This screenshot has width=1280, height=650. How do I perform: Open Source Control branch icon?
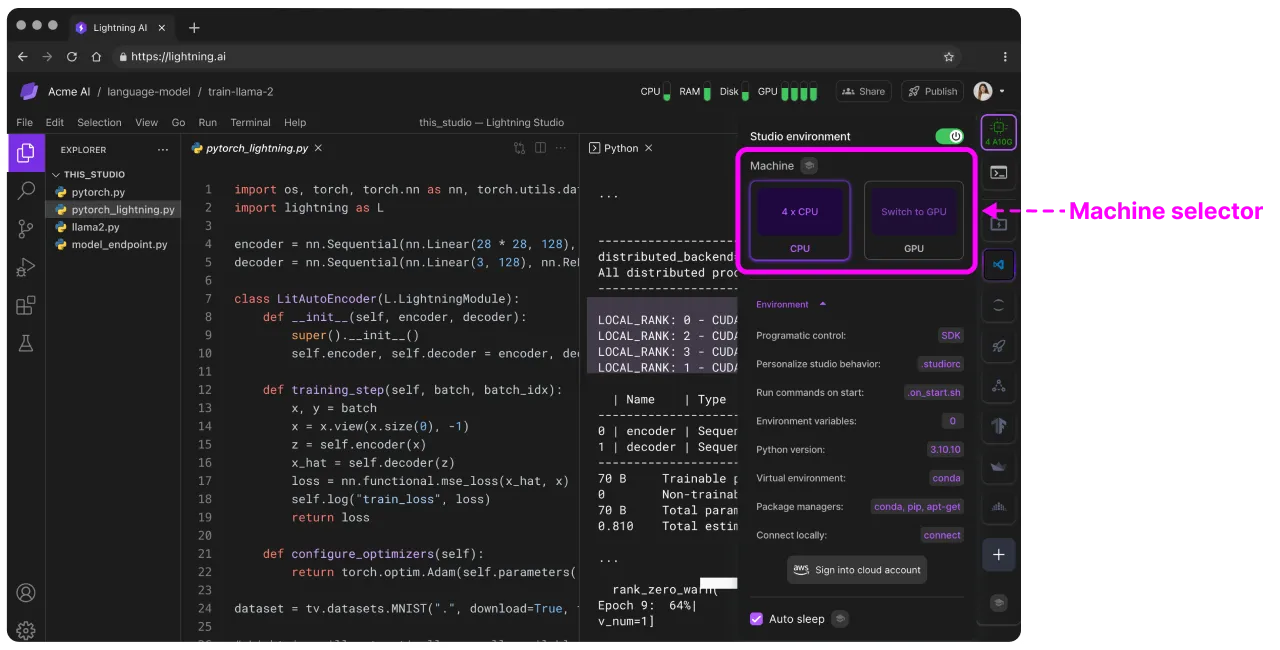pos(26,229)
